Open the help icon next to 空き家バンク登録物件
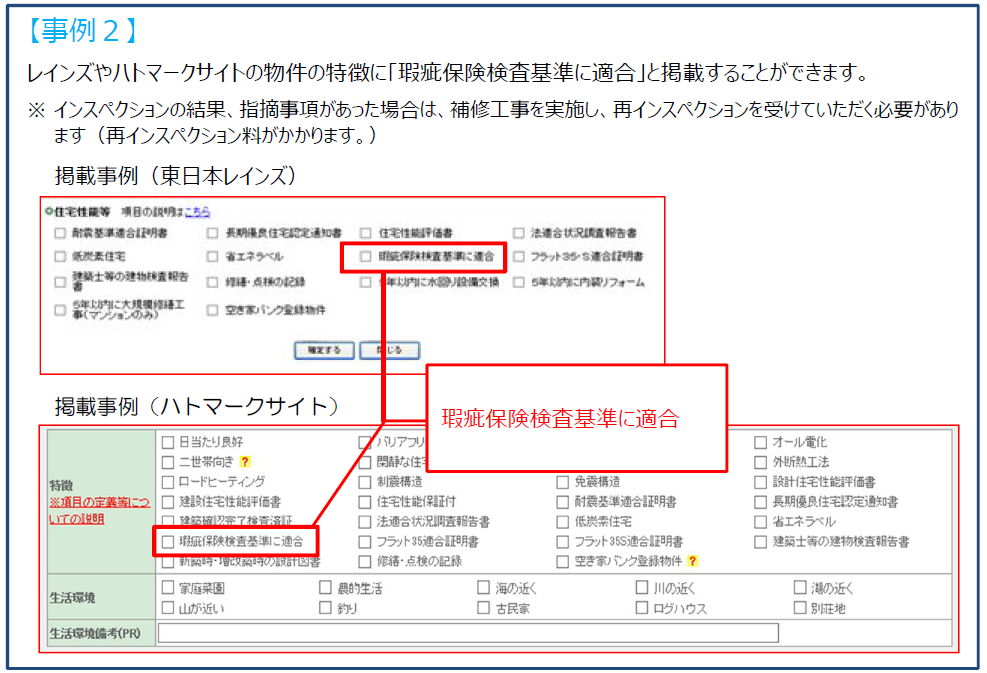Image resolution: width=987 pixels, height=673 pixels. point(692,562)
